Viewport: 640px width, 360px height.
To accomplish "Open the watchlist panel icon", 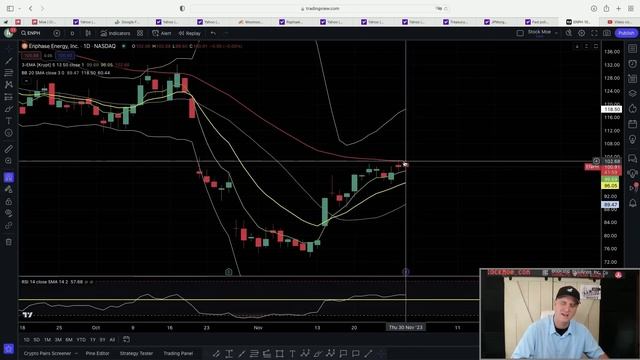I will (x=632, y=49).
